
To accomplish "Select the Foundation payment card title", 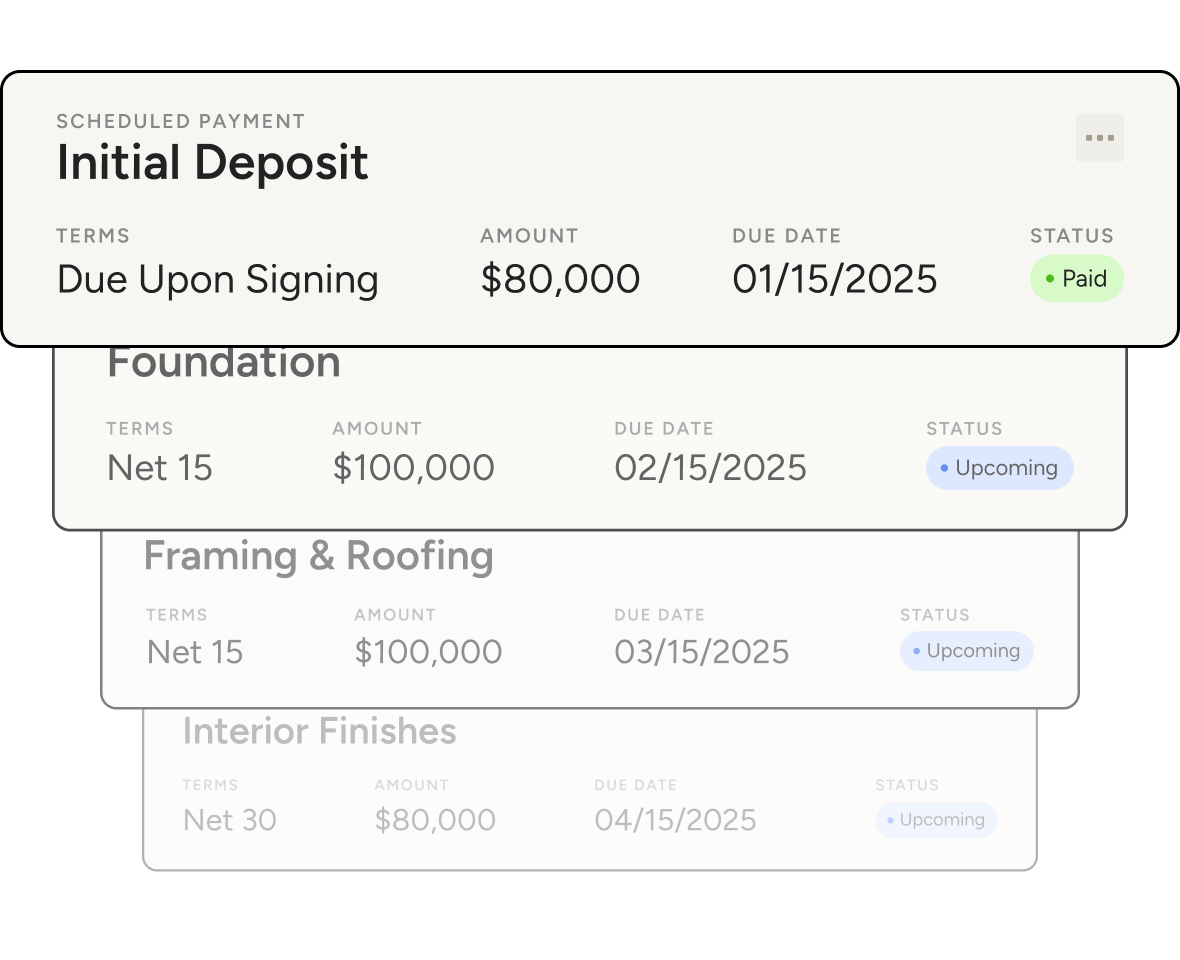I will 224,362.
